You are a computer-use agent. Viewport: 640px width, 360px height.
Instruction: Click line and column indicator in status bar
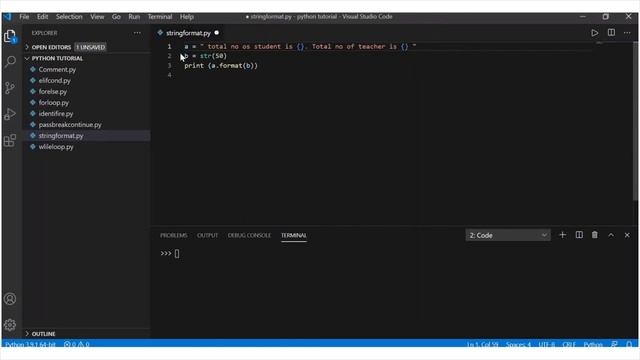pos(482,344)
